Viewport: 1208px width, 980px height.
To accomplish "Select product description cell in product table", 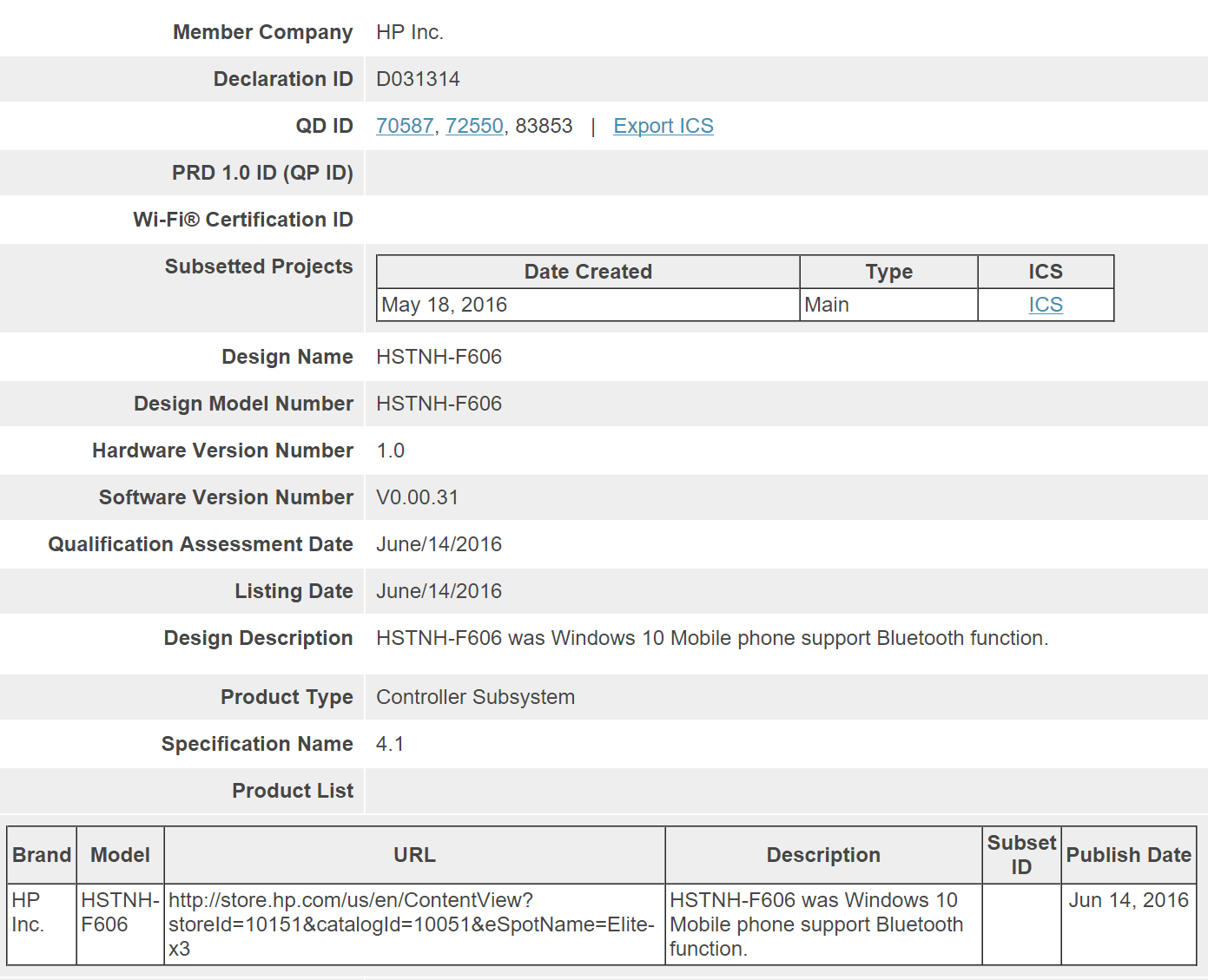I will pyautogui.click(x=823, y=924).
